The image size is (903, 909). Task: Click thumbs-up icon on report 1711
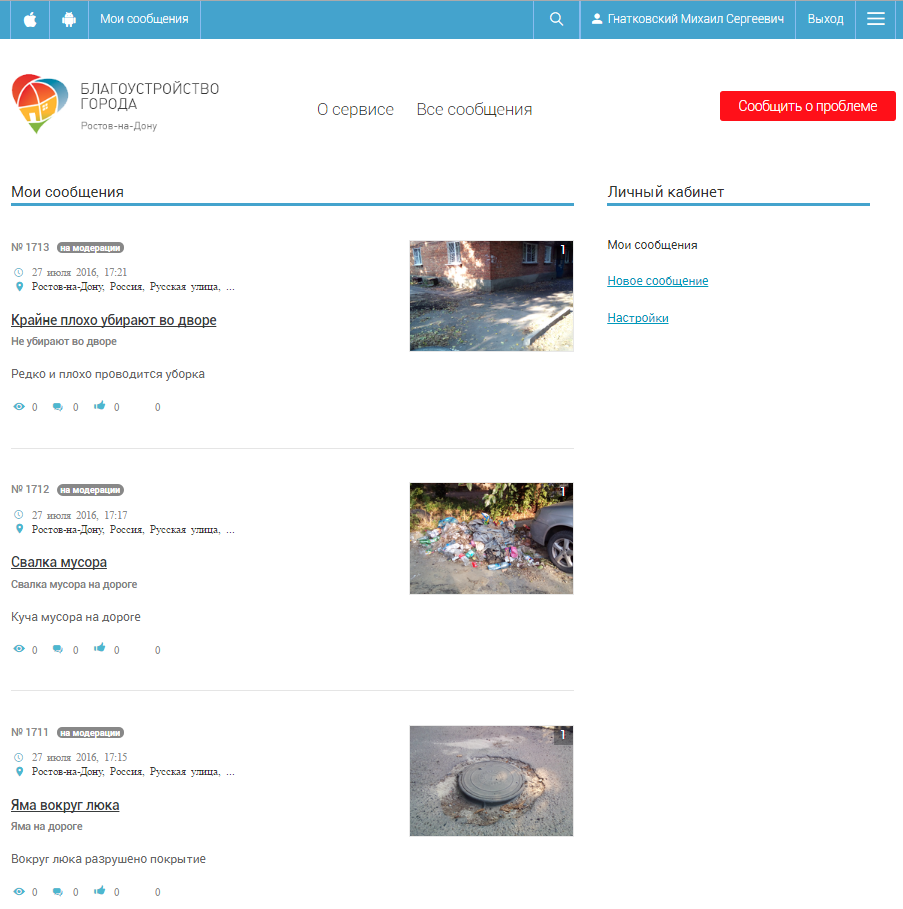coord(100,890)
